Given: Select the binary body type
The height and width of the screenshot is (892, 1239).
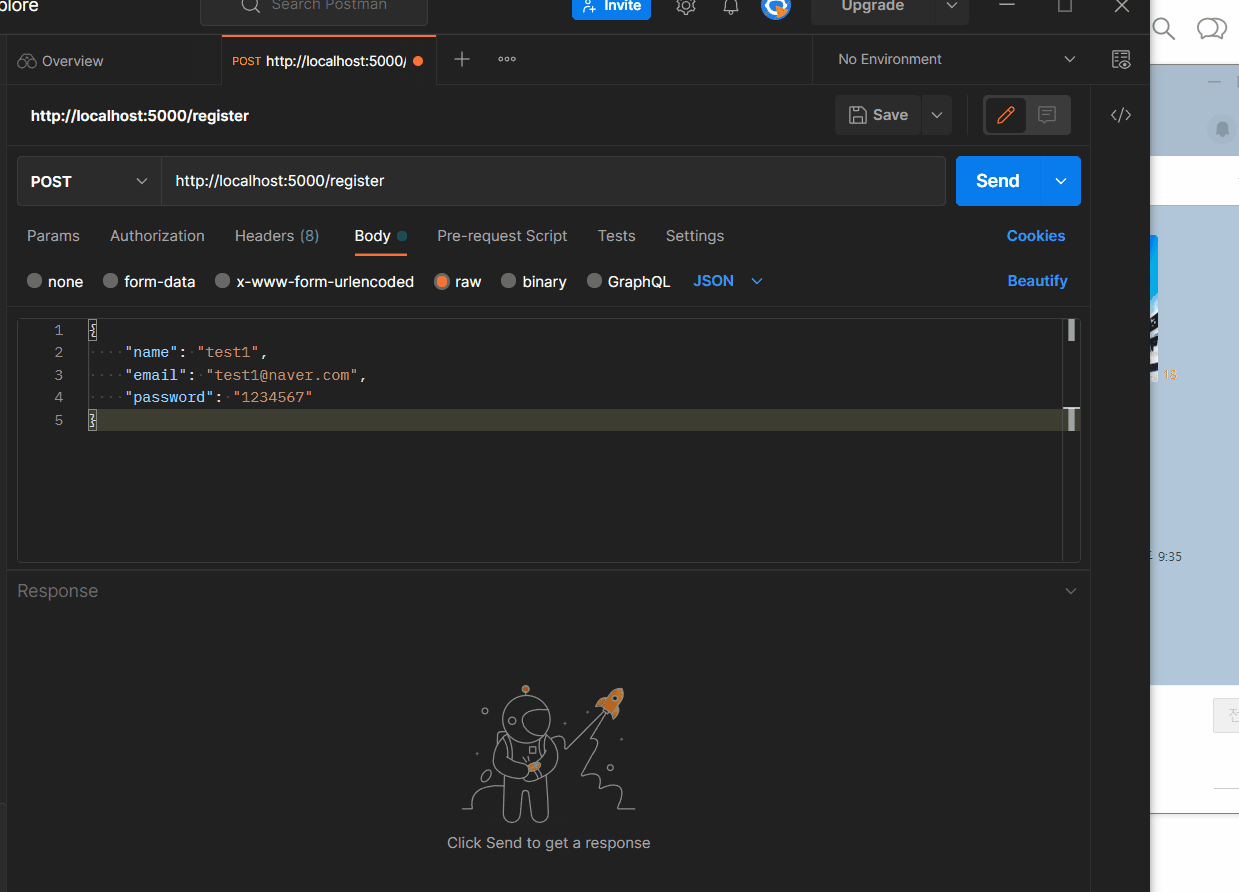Looking at the screenshot, I should coord(534,282).
